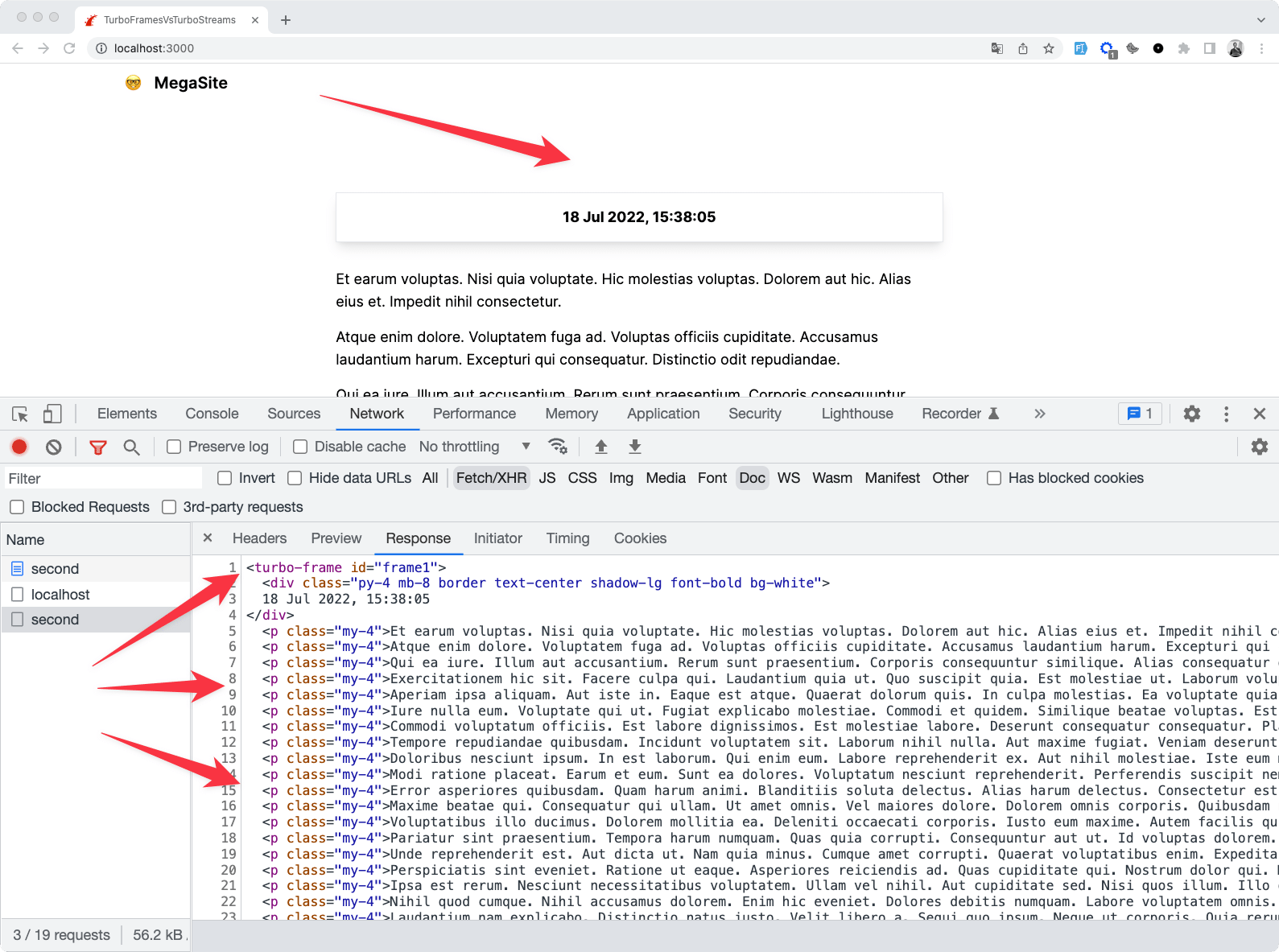Open the Headers tab of request
Image resolution: width=1279 pixels, height=952 pixels.
coord(259,538)
